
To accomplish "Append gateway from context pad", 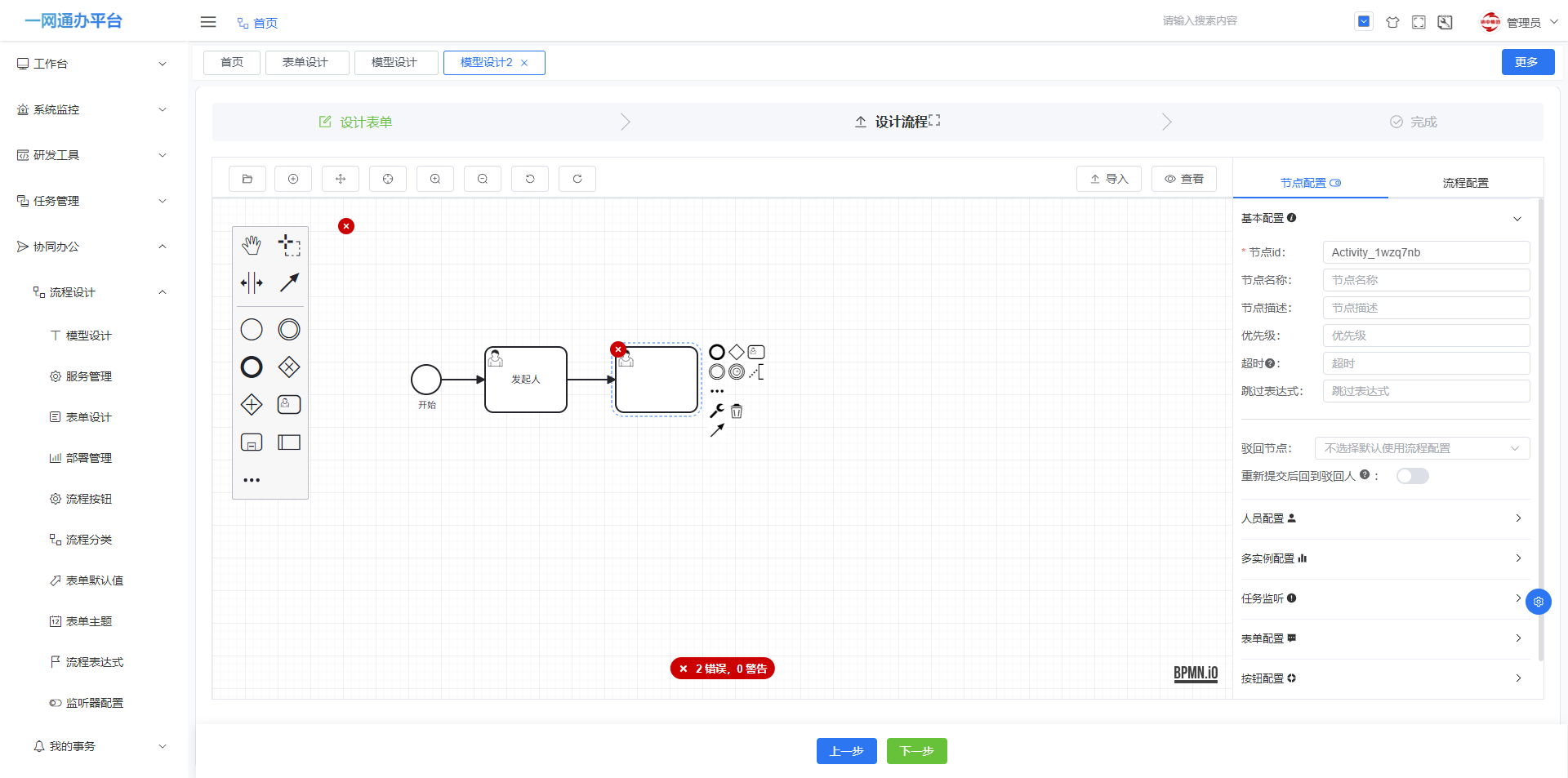I will pos(737,352).
